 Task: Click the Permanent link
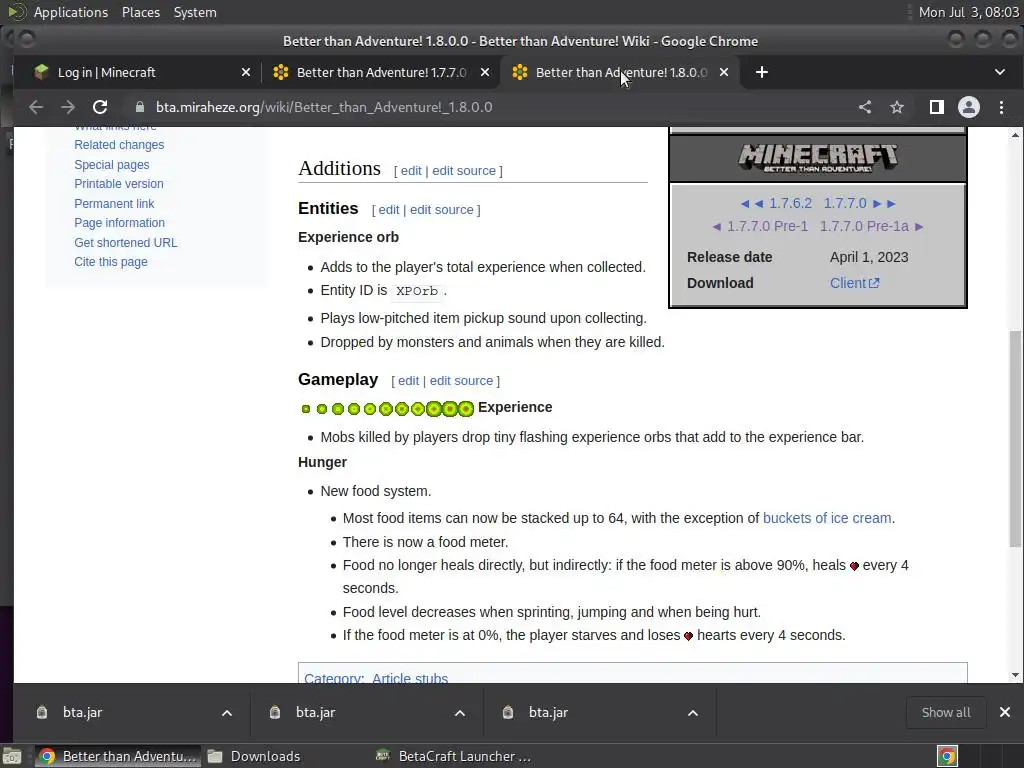[x=114, y=204]
